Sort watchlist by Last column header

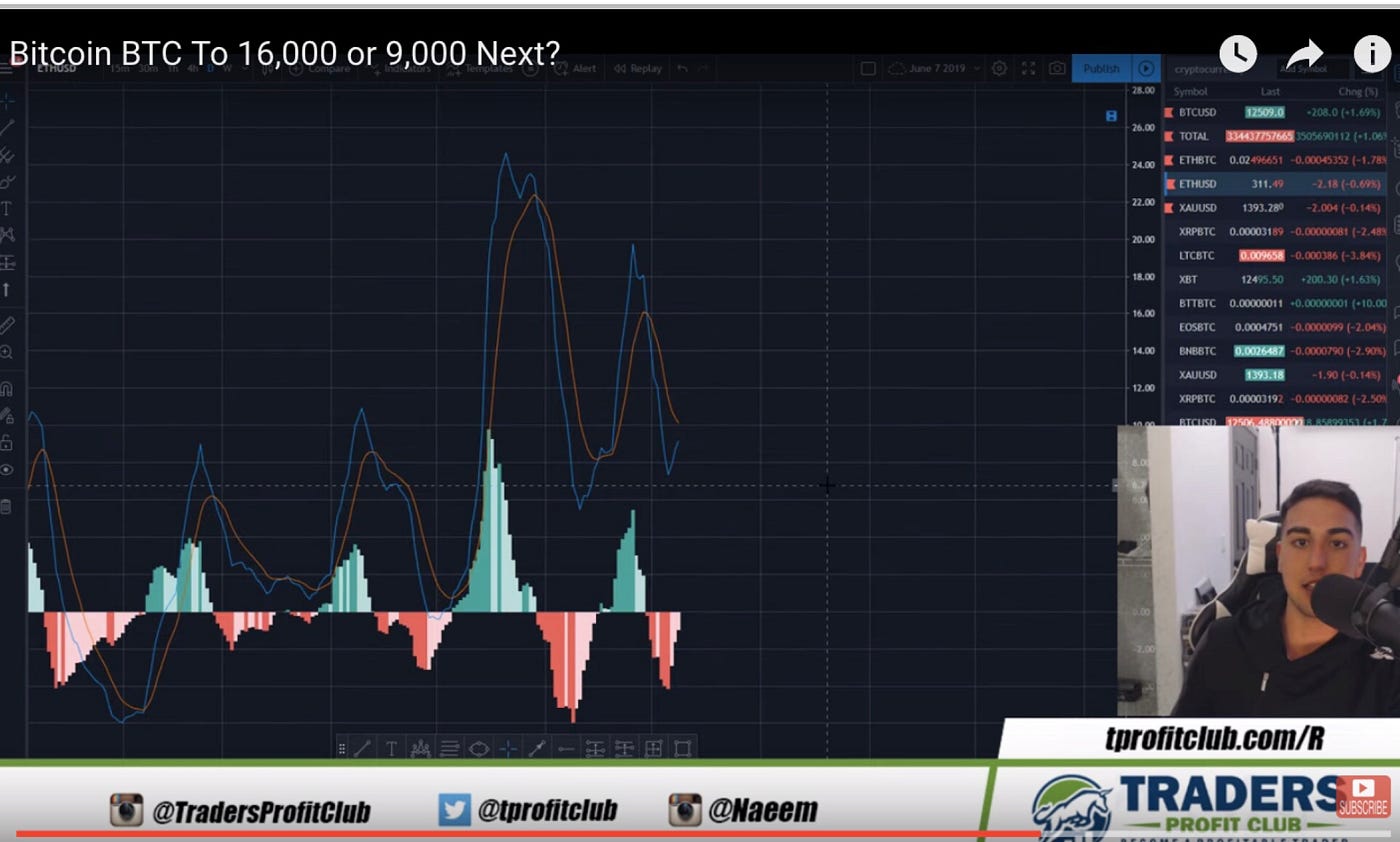1270,92
